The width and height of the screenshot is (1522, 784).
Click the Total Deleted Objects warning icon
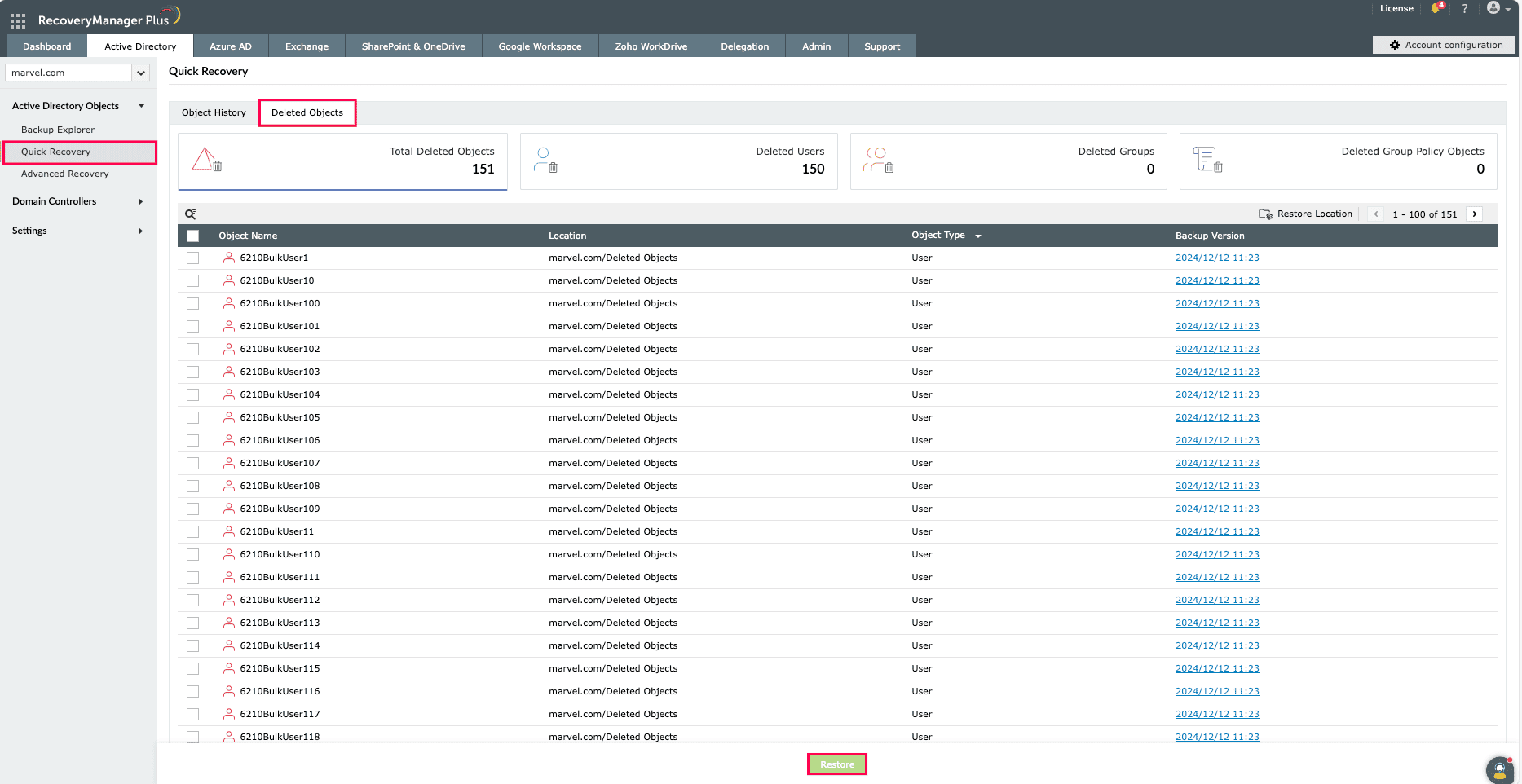[207, 160]
